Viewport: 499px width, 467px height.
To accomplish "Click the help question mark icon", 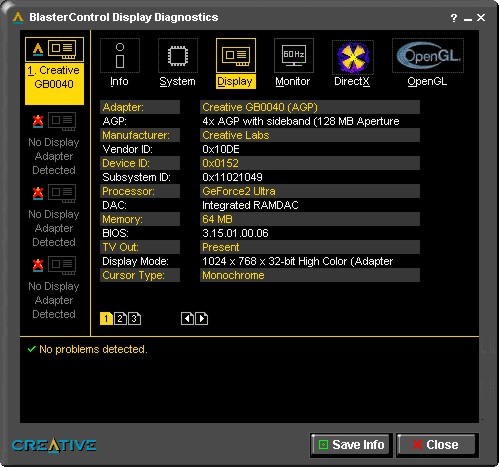I will tap(454, 18).
